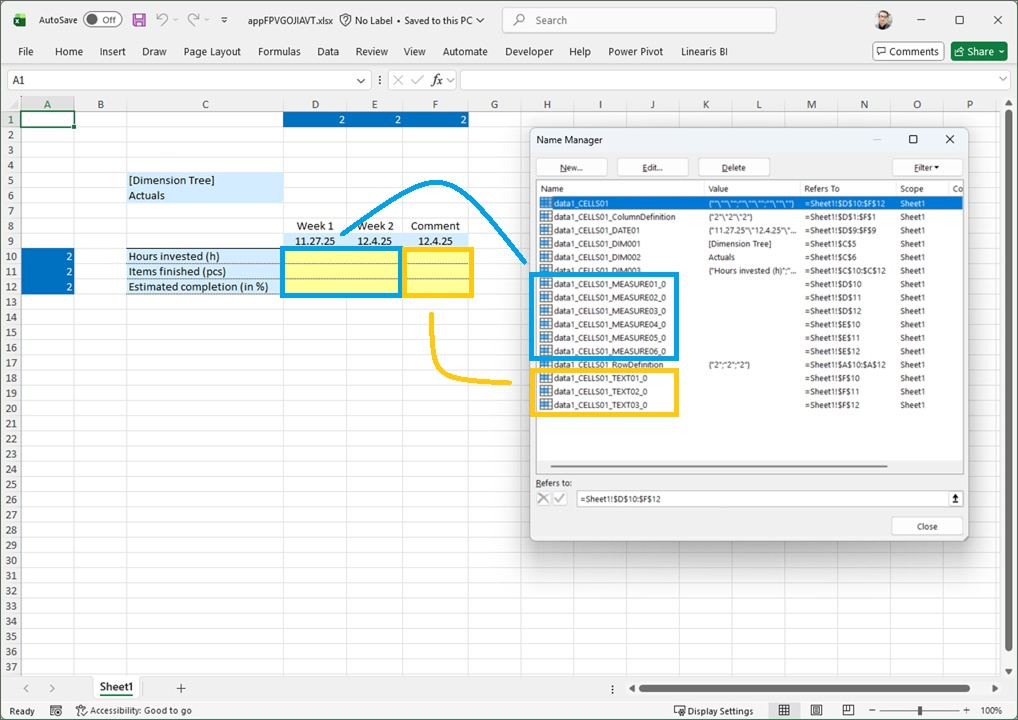
Task: Select data1_CELLS01_TEXT01_0 in the names list
Action: (600, 378)
